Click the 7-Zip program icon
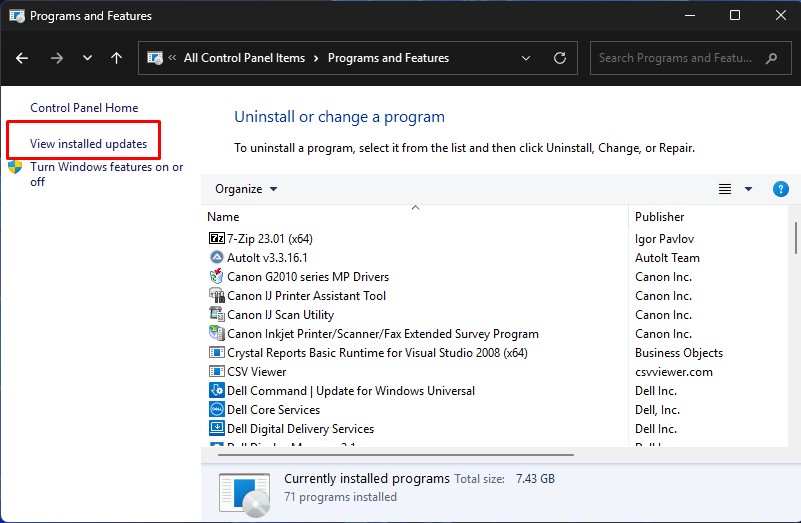801x523 pixels. (217, 238)
